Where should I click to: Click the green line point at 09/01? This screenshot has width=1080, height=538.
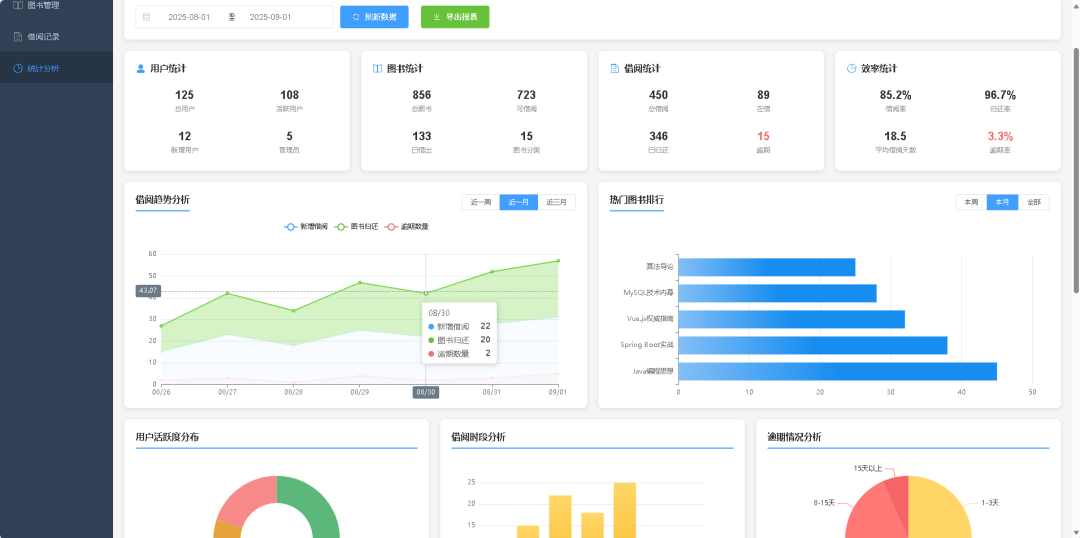click(558, 261)
